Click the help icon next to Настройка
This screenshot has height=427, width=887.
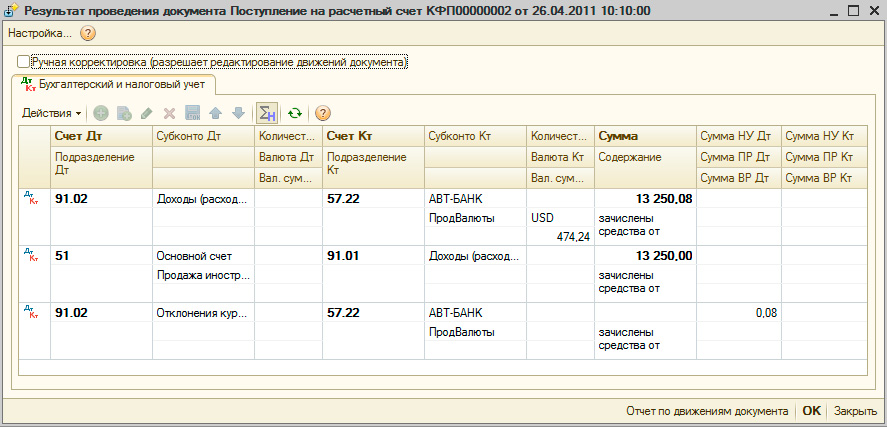[x=87, y=33]
